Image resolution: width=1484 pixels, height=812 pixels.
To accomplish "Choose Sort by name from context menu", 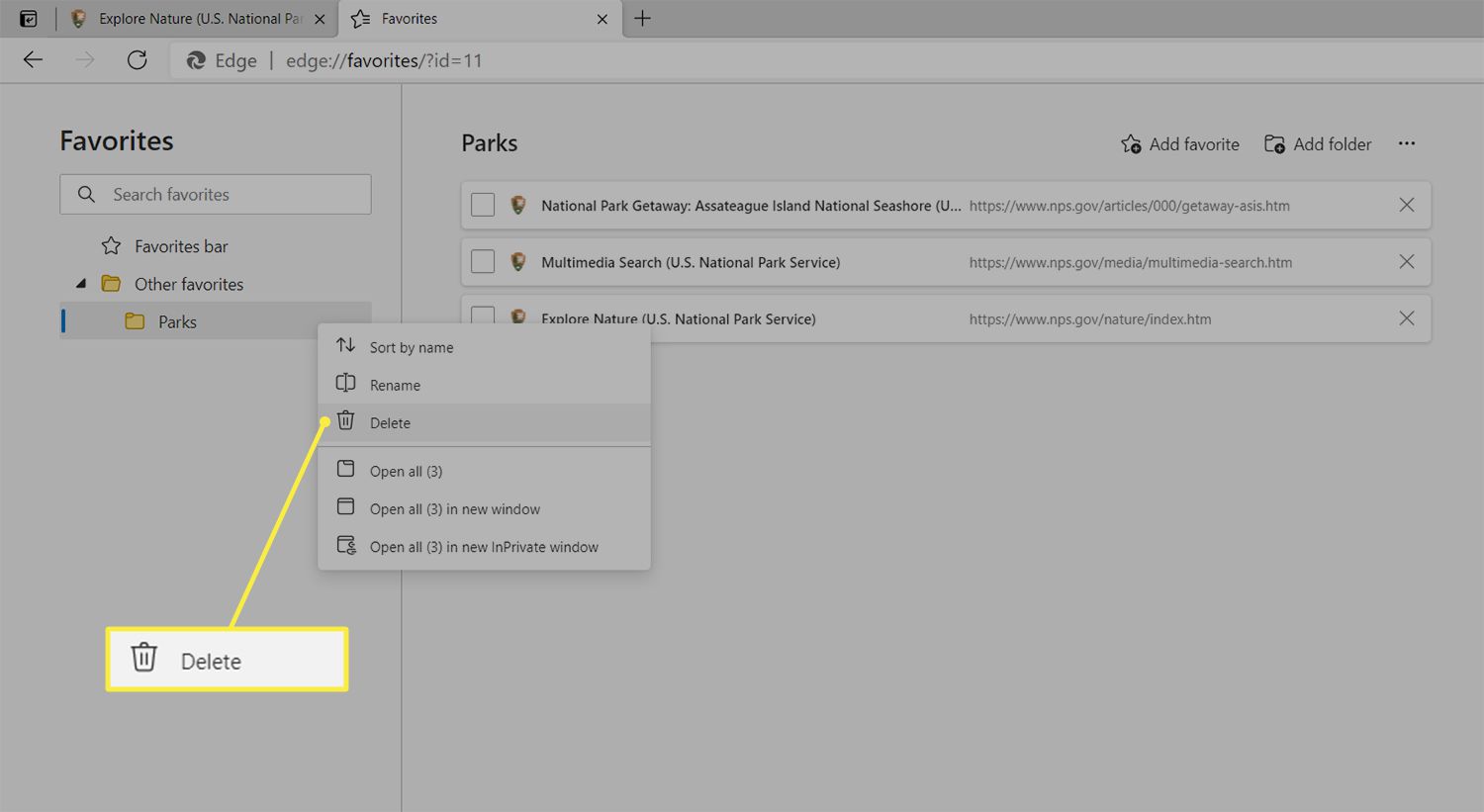I will (484, 347).
